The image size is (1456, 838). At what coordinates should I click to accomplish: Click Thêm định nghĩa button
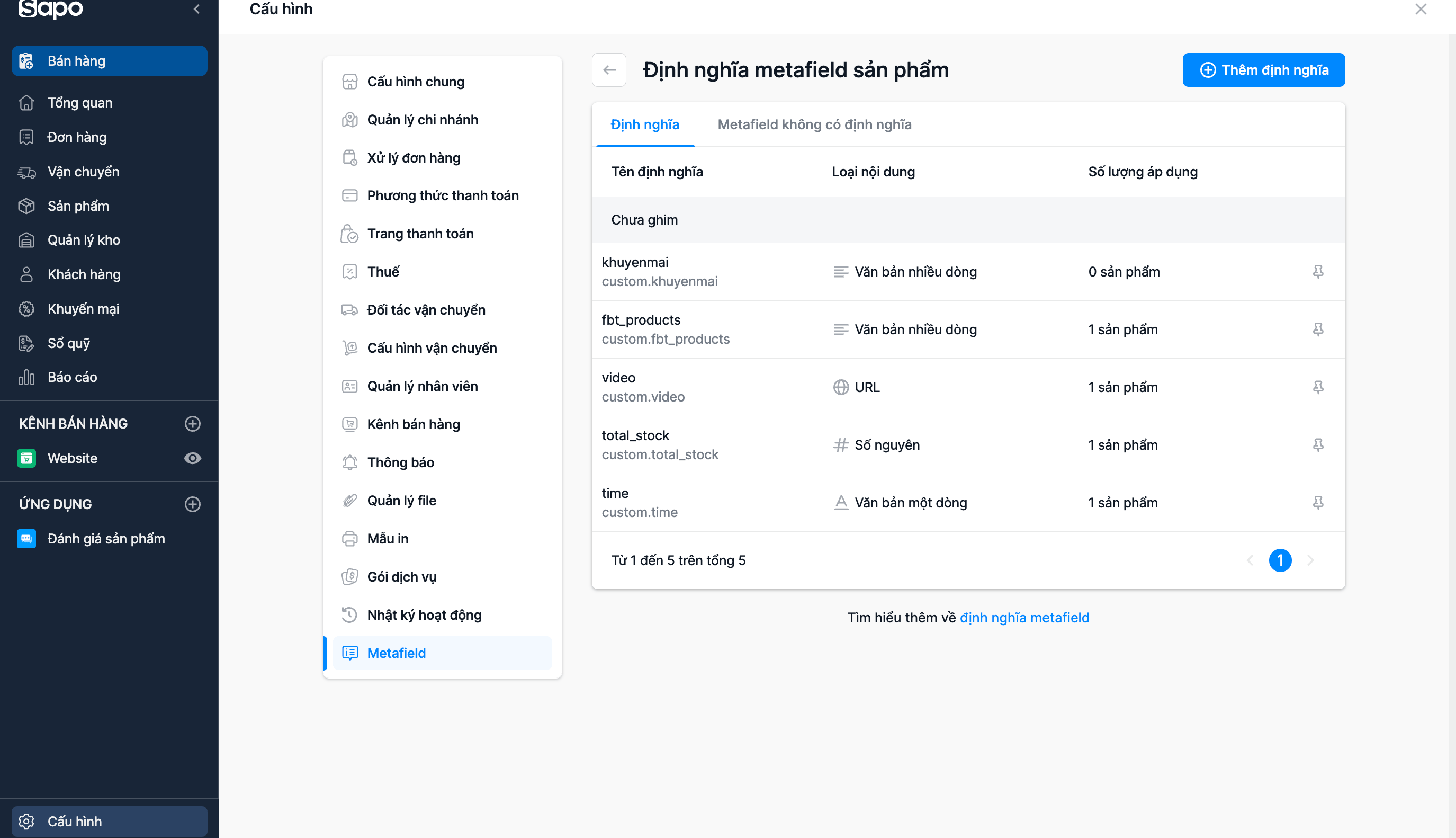point(1264,70)
